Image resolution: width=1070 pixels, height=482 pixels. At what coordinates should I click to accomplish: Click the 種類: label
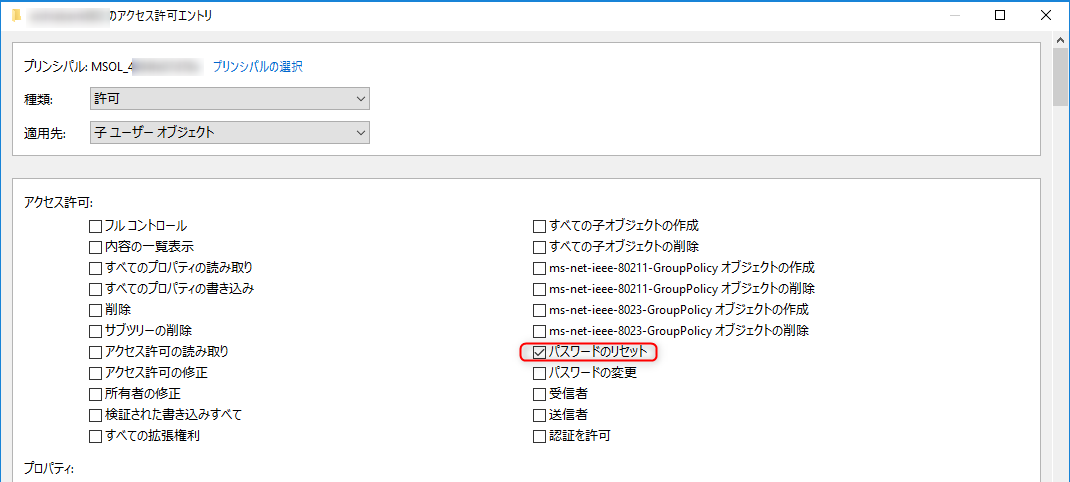[38, 99]
